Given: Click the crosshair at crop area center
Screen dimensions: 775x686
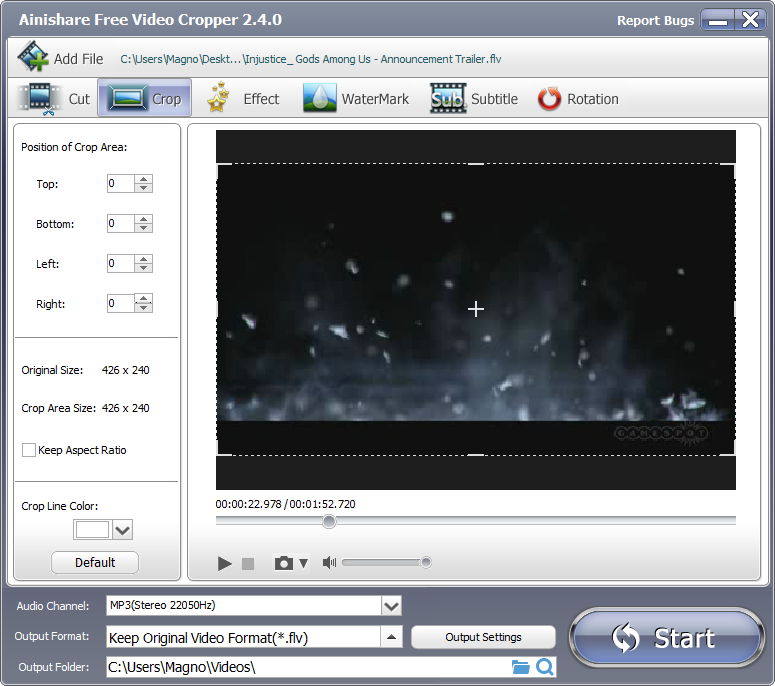Looking at the screenshot, I should tap(476, 309).
